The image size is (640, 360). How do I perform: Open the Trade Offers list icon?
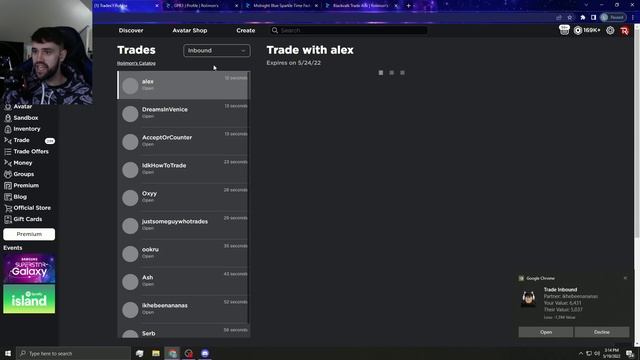(x=8, y=151)
